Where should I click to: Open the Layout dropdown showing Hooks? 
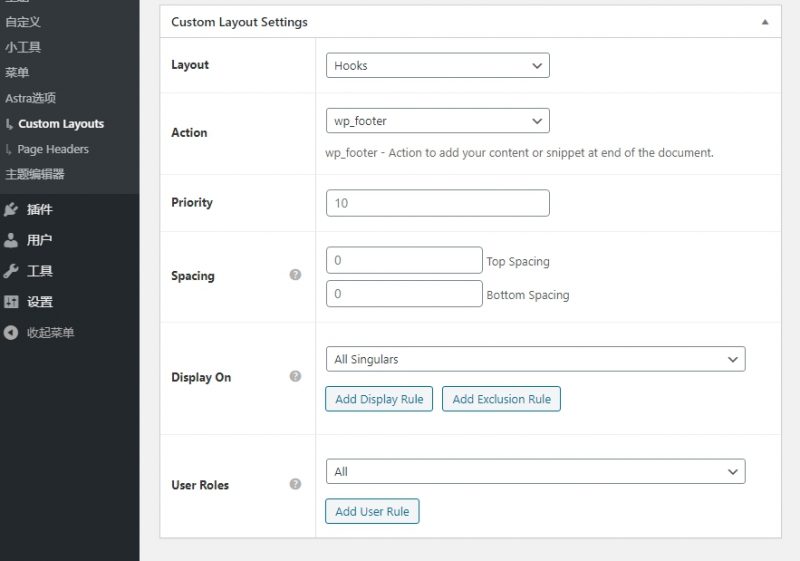437,66
